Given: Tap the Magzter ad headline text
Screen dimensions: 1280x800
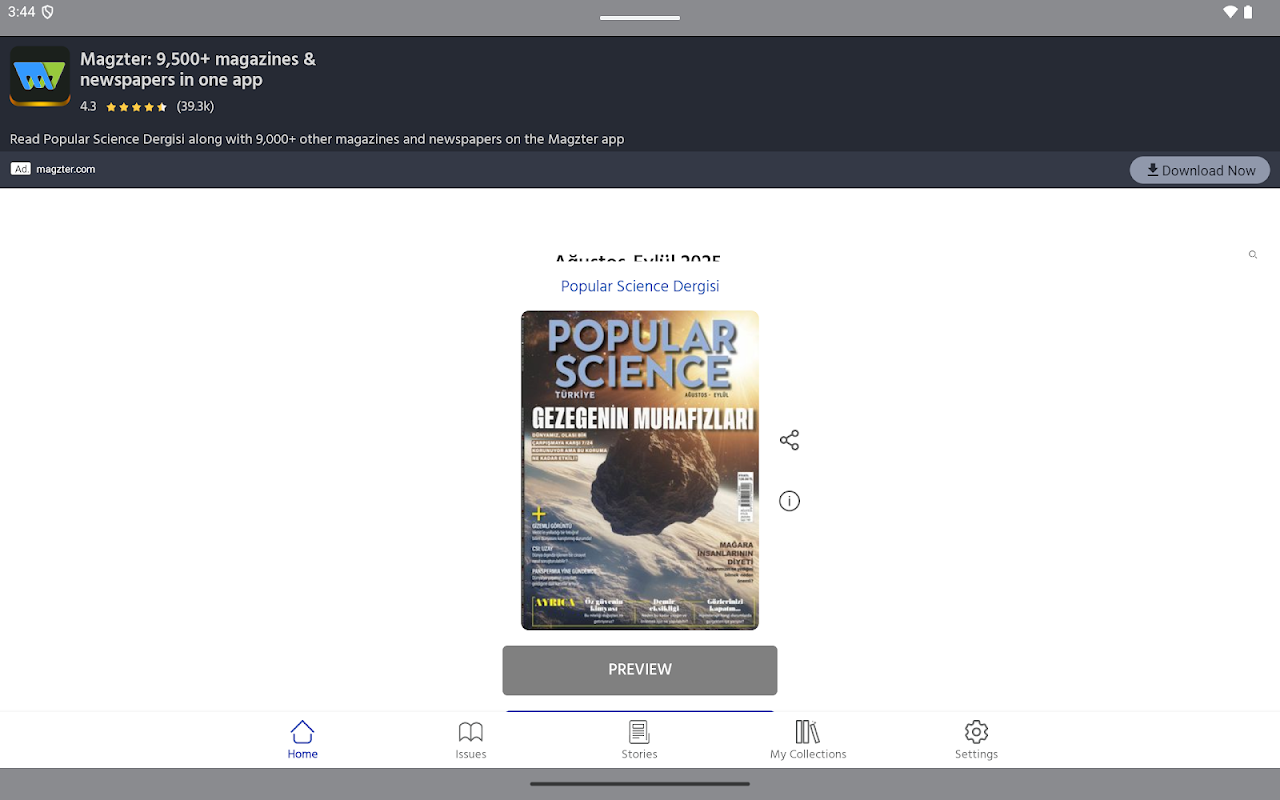Looking at the screenshot, I should [198, 69].
